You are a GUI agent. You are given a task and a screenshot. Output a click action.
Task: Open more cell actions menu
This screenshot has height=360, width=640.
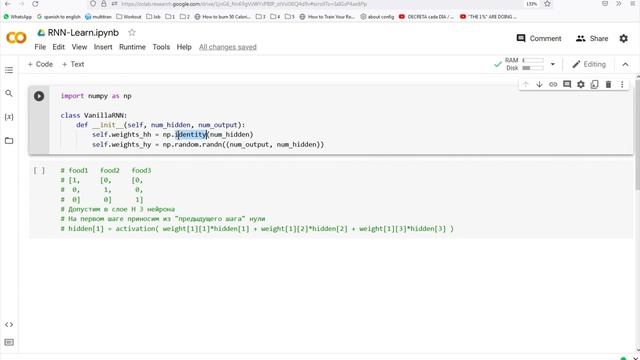tap(622, 84)
